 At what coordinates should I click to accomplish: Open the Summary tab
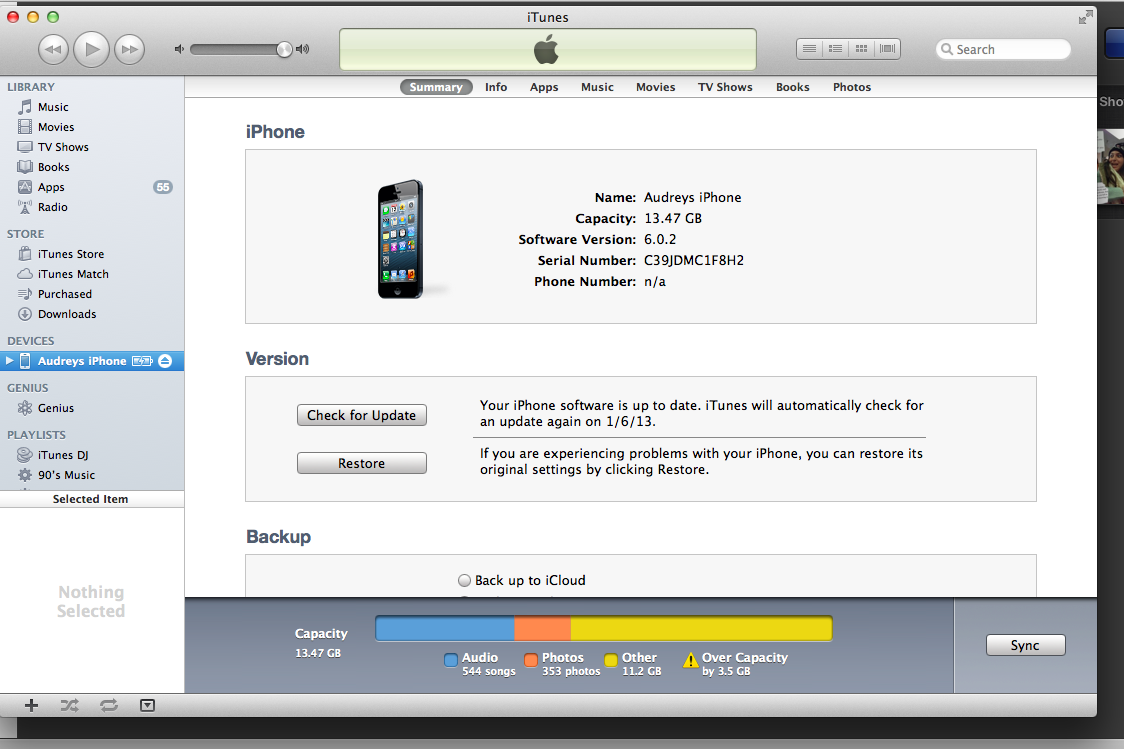(436, 87)
